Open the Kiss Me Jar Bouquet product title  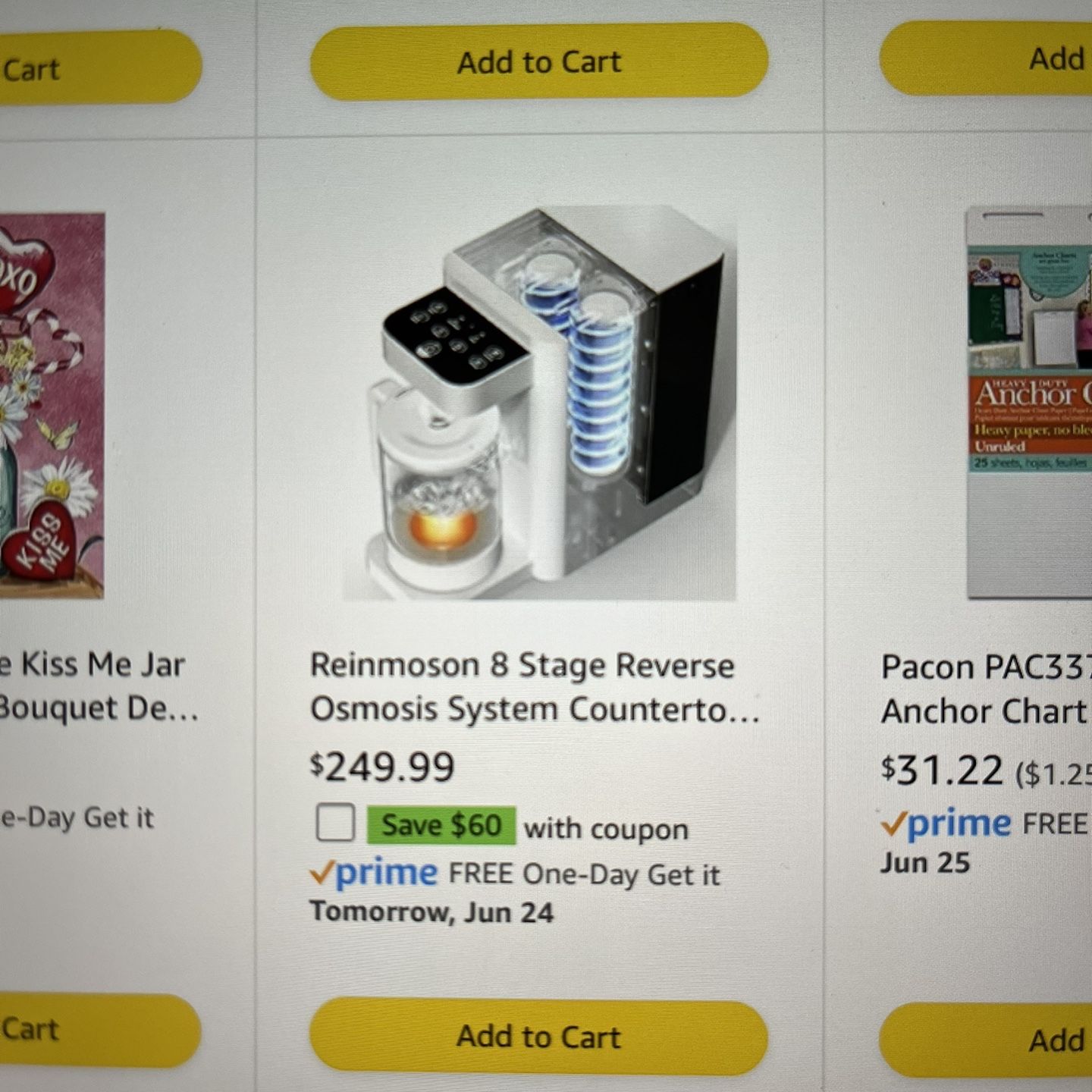point(99,686)
